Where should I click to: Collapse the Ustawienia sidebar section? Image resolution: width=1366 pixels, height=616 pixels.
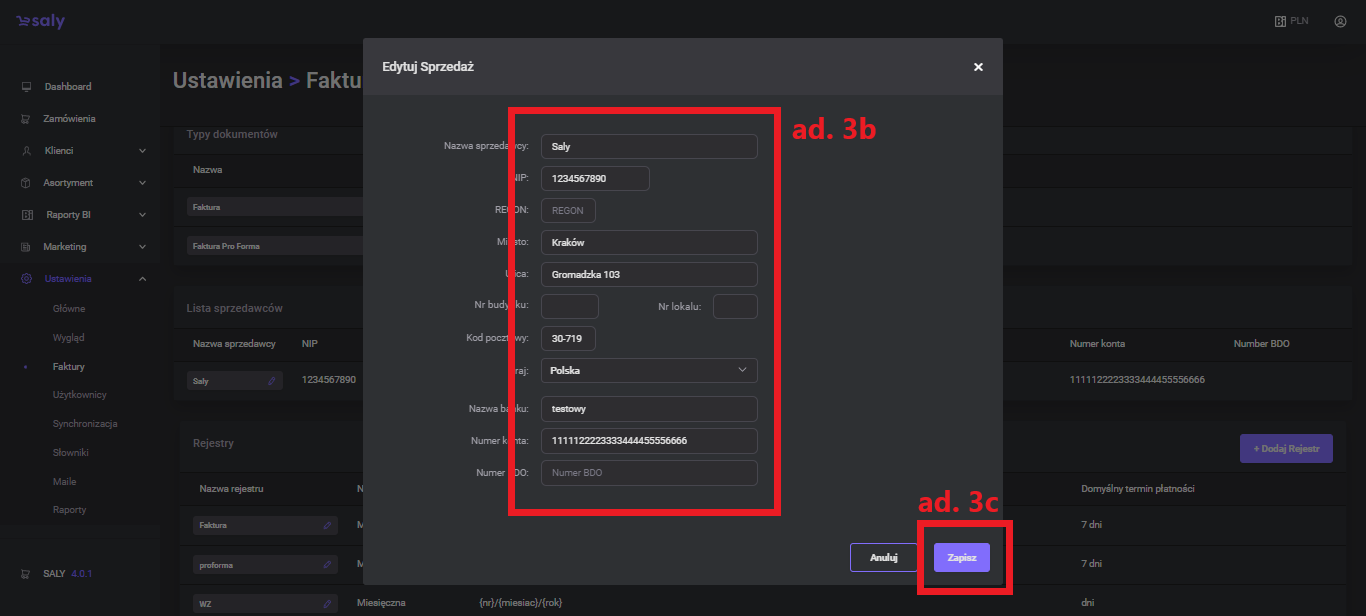click(142, 279)
